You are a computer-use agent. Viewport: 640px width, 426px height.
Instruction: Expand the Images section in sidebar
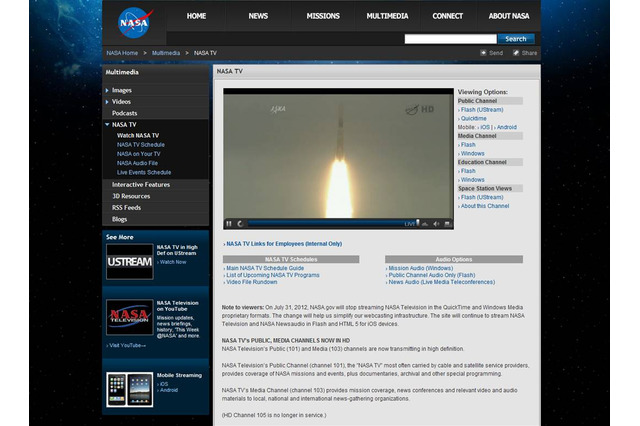click(121, 90)
